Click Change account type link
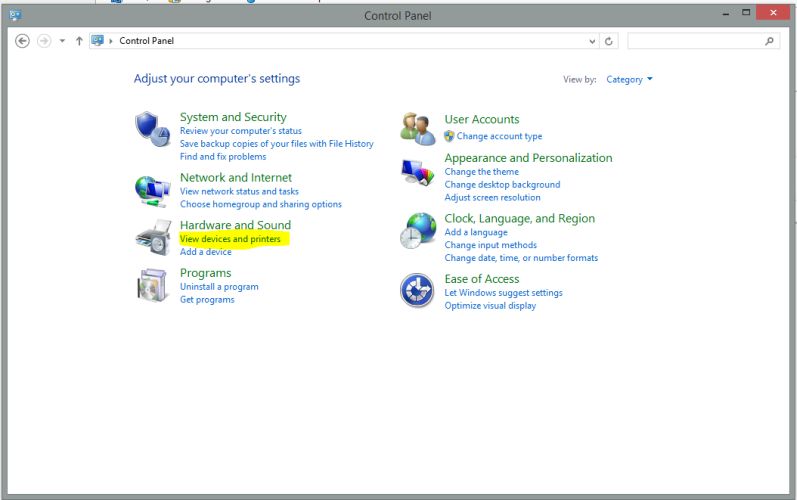The height and width of the screenshot is (500, 797). pyautogui.click(x=499, y=136)
